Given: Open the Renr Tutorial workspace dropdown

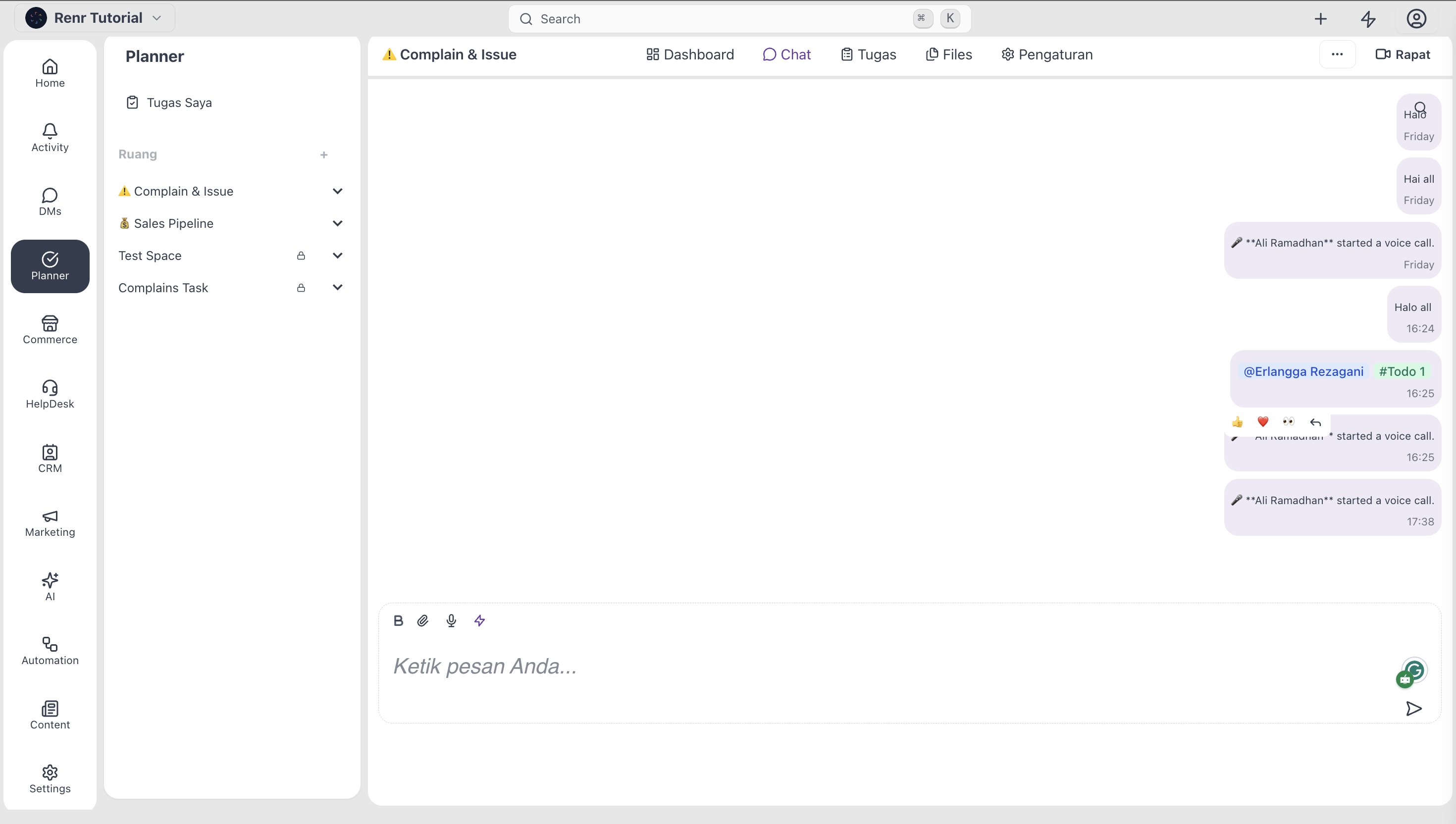Looking at the screenshot, I should (x=95, y=18).
